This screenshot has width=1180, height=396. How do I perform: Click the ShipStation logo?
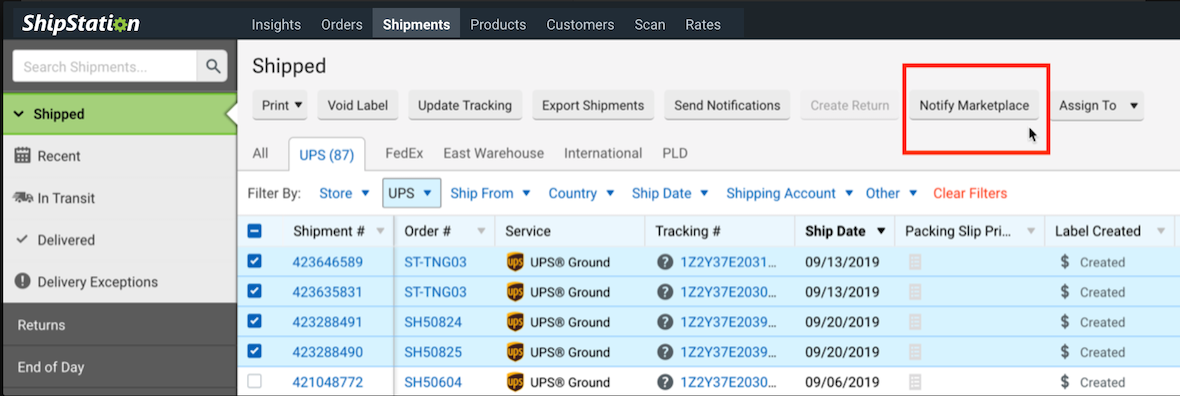tap(81, 23)
